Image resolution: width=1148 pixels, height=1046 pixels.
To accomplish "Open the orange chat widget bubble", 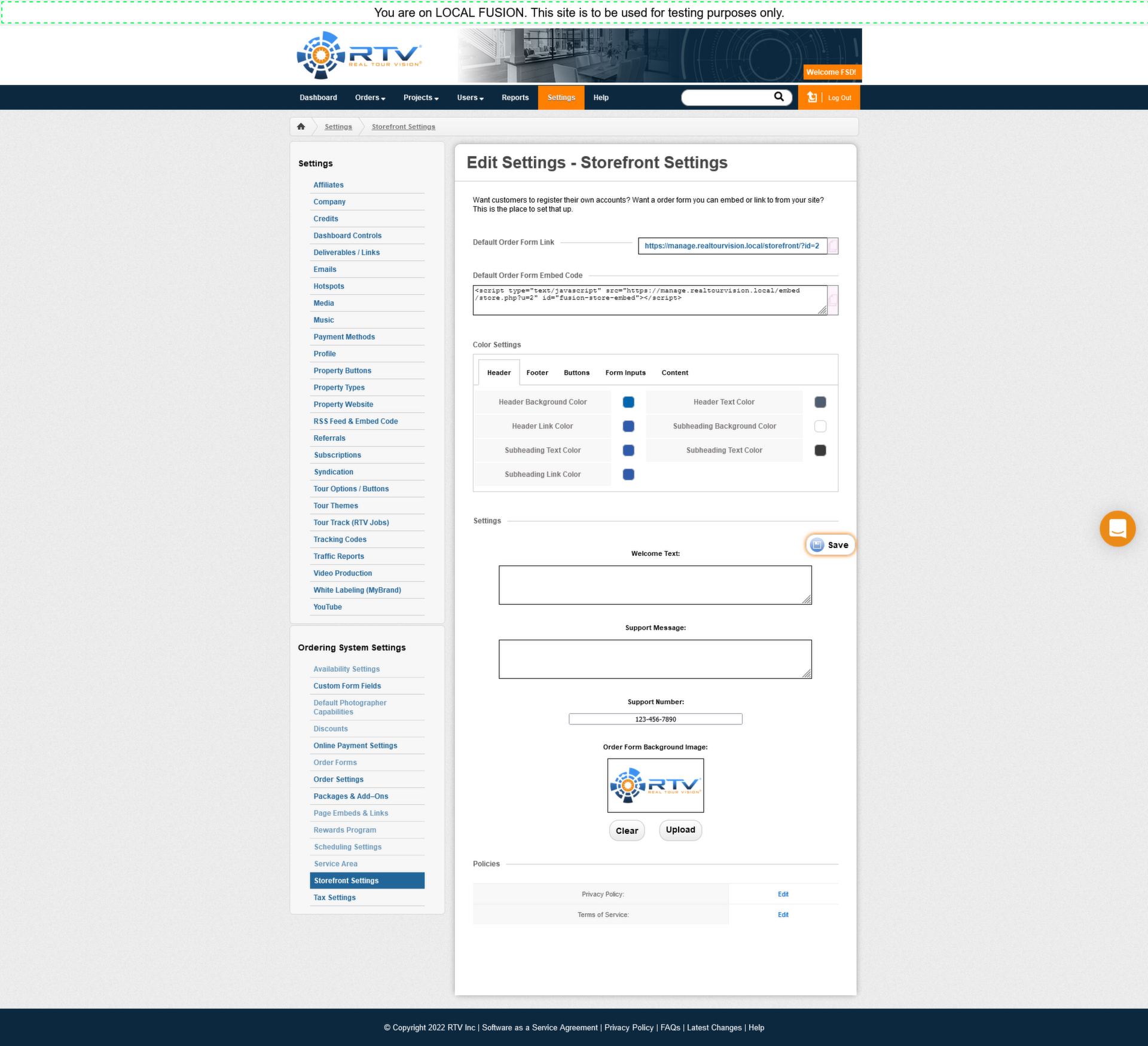I will [x=1117, y=528].
